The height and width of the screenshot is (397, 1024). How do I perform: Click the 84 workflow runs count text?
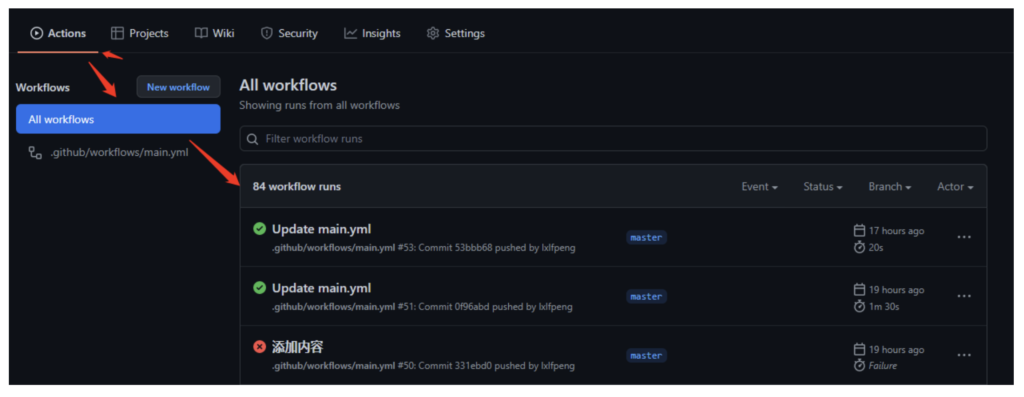point(297,187)
